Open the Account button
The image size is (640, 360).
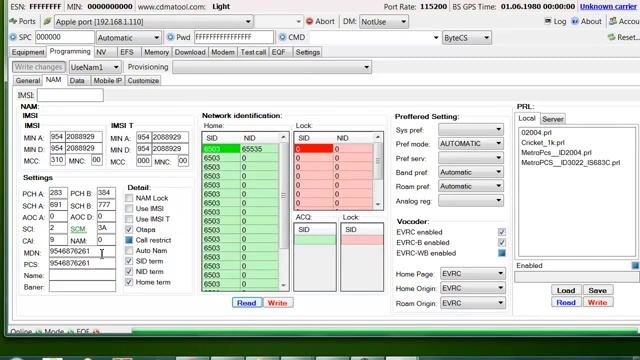click(624, 22)
